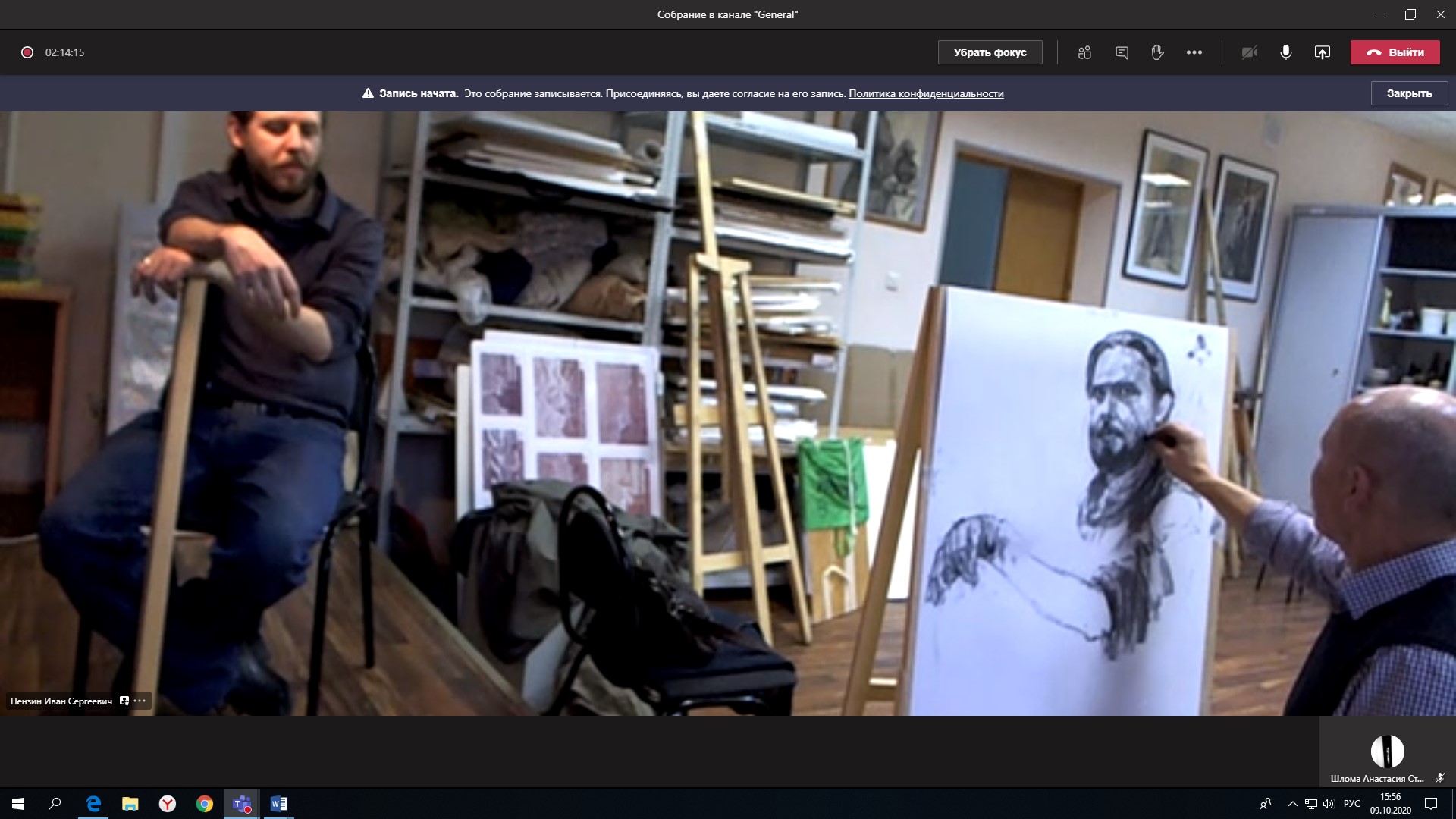The width and height of the screenshot is (1456, 819).
Task: Open options next to Пензин Иван Сергеевич
Action: (x=140, y=701)
